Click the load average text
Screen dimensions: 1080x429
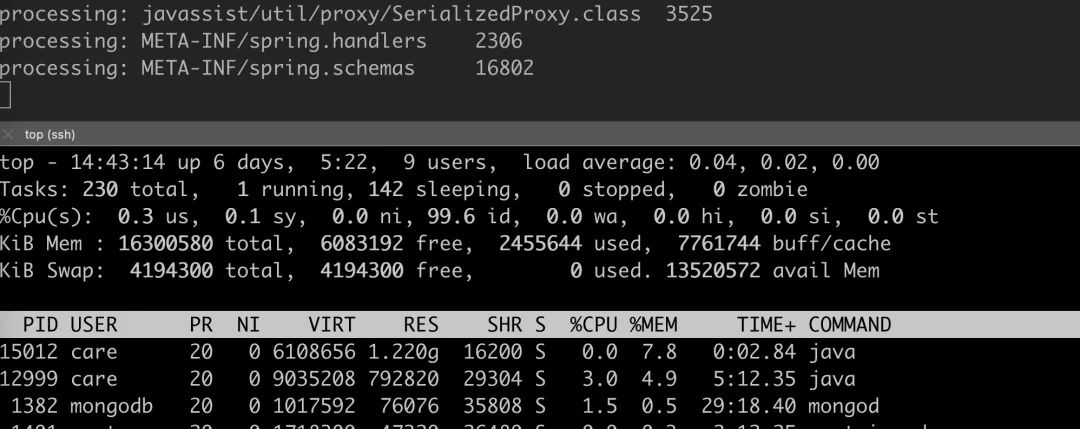pos(701,163)
